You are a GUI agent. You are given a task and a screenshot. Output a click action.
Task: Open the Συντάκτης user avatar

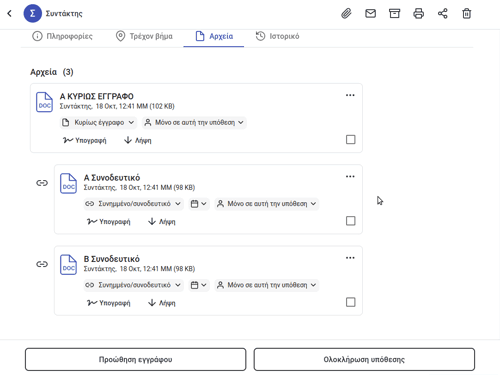coord(32,13)
